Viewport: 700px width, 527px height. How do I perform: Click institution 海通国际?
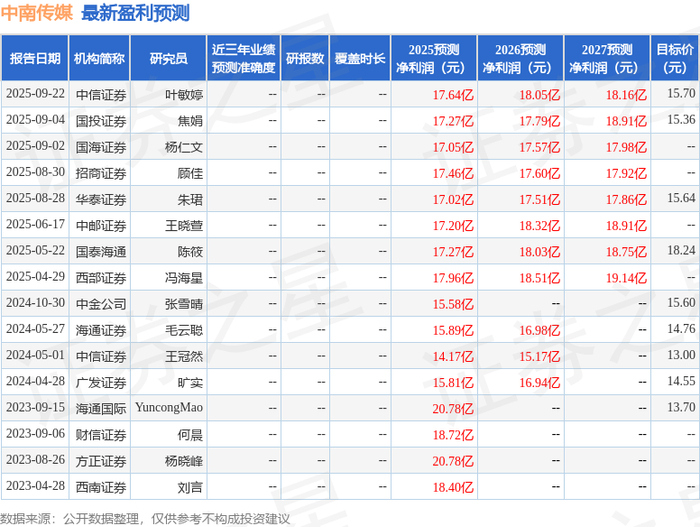(x=101, y=409)
